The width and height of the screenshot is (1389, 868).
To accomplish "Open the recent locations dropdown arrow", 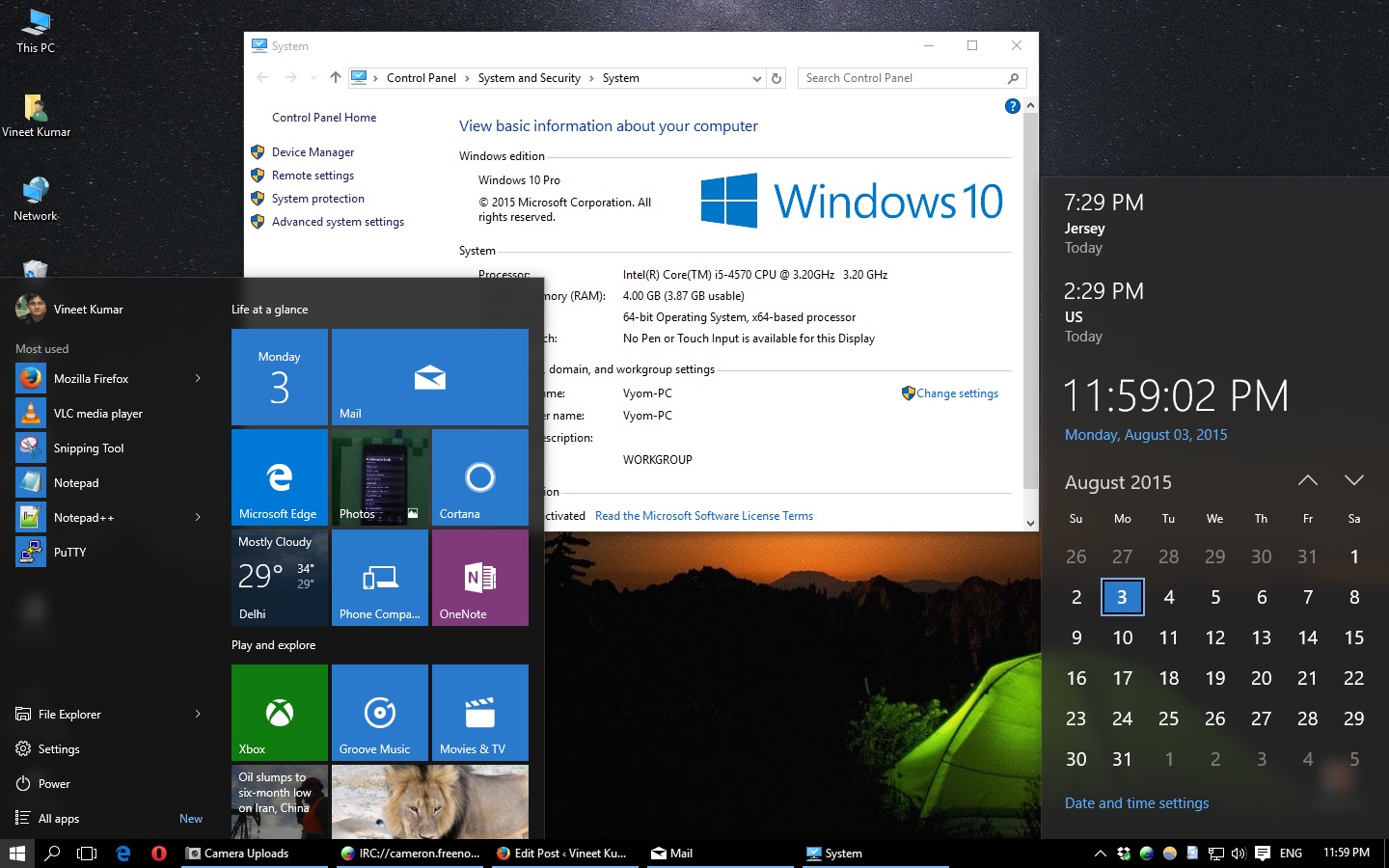I will [x=313, y=78].
